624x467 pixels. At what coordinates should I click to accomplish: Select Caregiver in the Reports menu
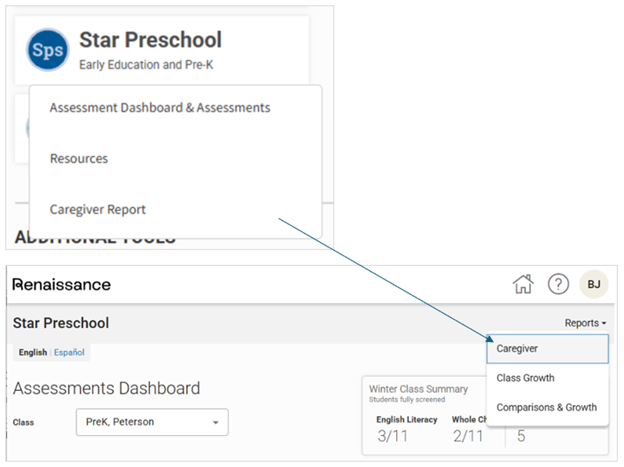[x=547, y=349]
